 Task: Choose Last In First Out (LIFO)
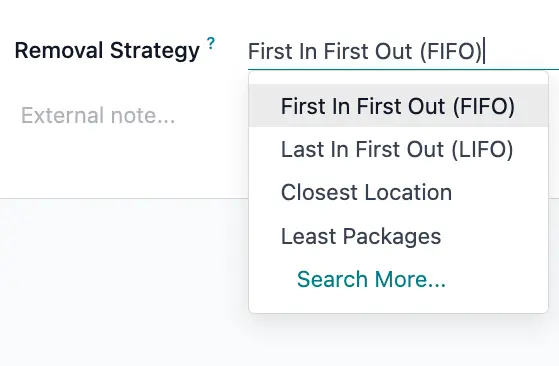click(398, 149)
